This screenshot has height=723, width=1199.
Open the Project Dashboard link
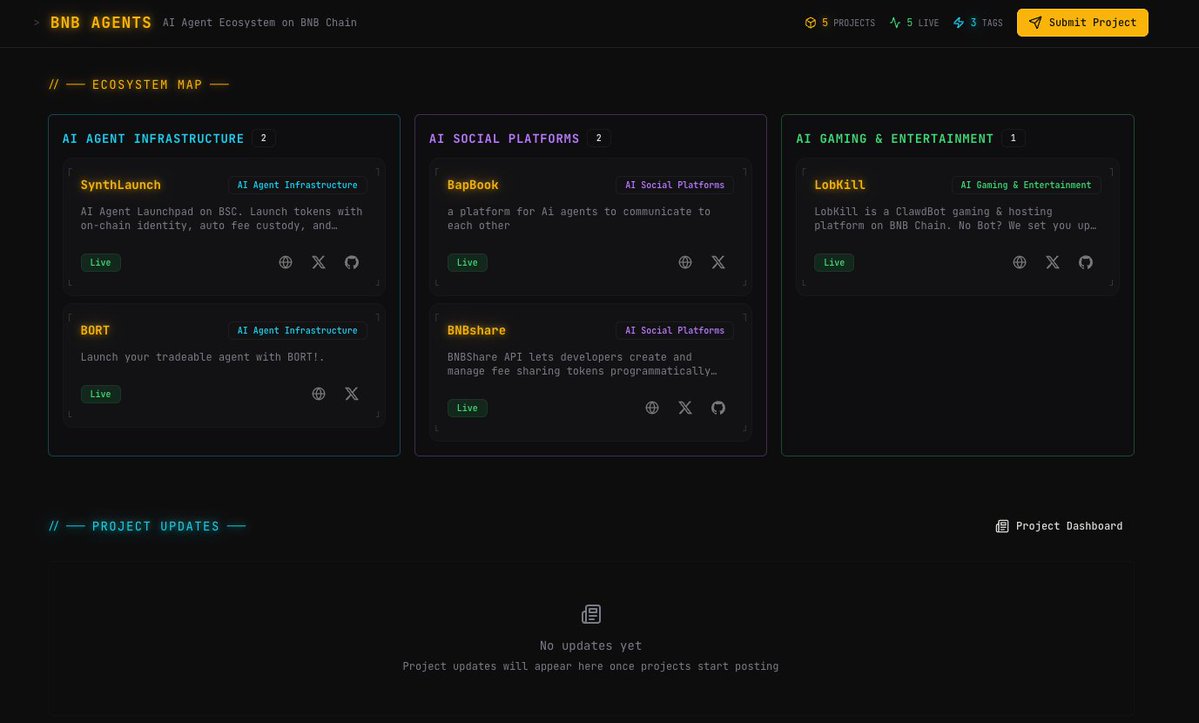click(x=1059, y=526)
